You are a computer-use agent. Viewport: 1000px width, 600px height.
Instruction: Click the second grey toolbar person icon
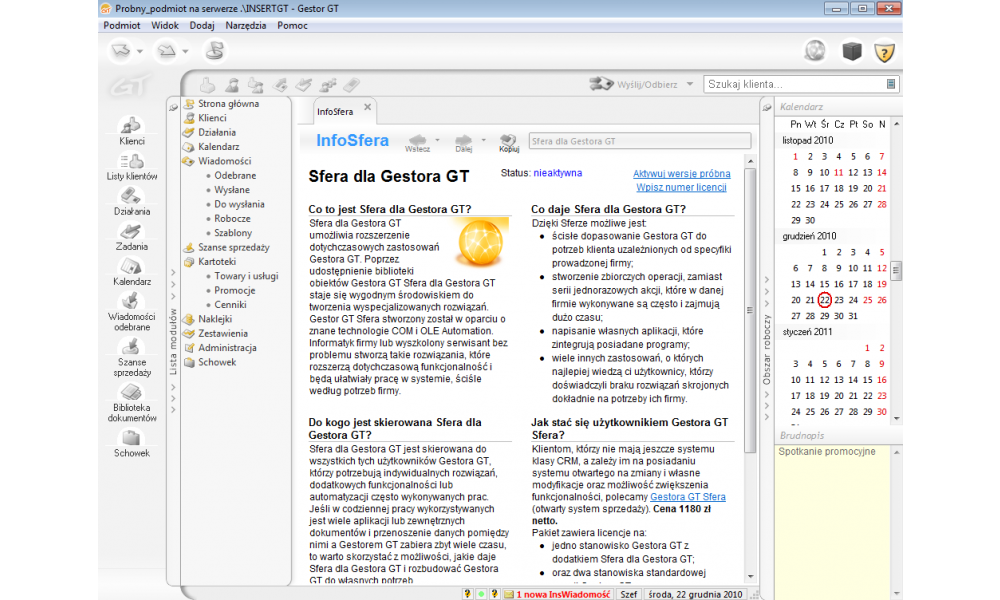click(x=232, y=84)
